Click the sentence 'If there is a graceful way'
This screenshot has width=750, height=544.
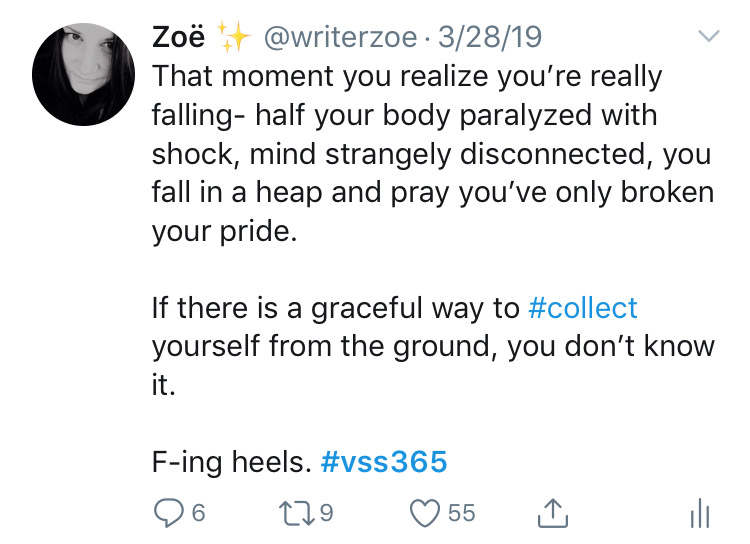coord(433,346)
